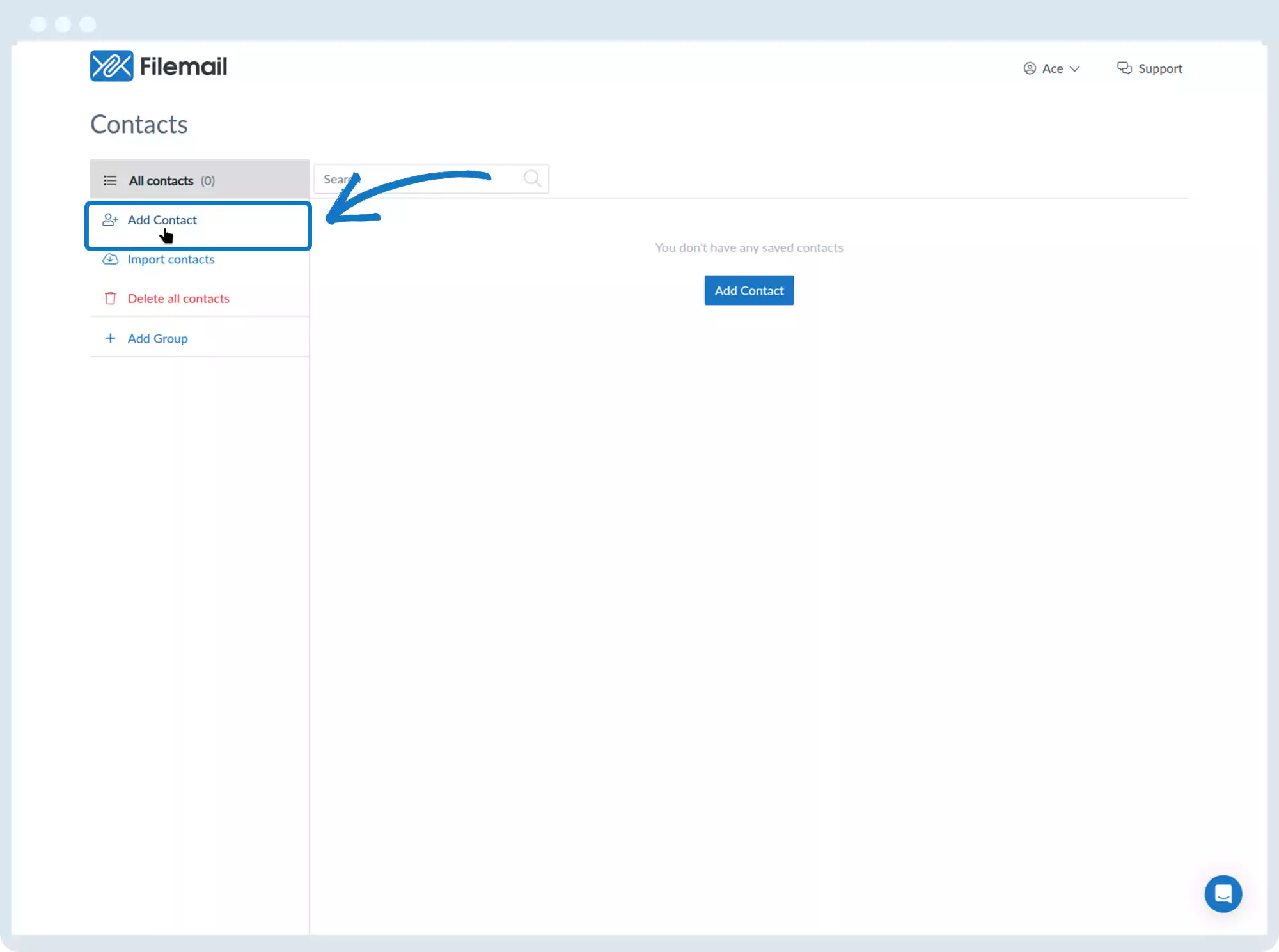This screenshot has height=952, width=1279.
Task: Click the magnifier search icon
Action: tap(532, 178)
